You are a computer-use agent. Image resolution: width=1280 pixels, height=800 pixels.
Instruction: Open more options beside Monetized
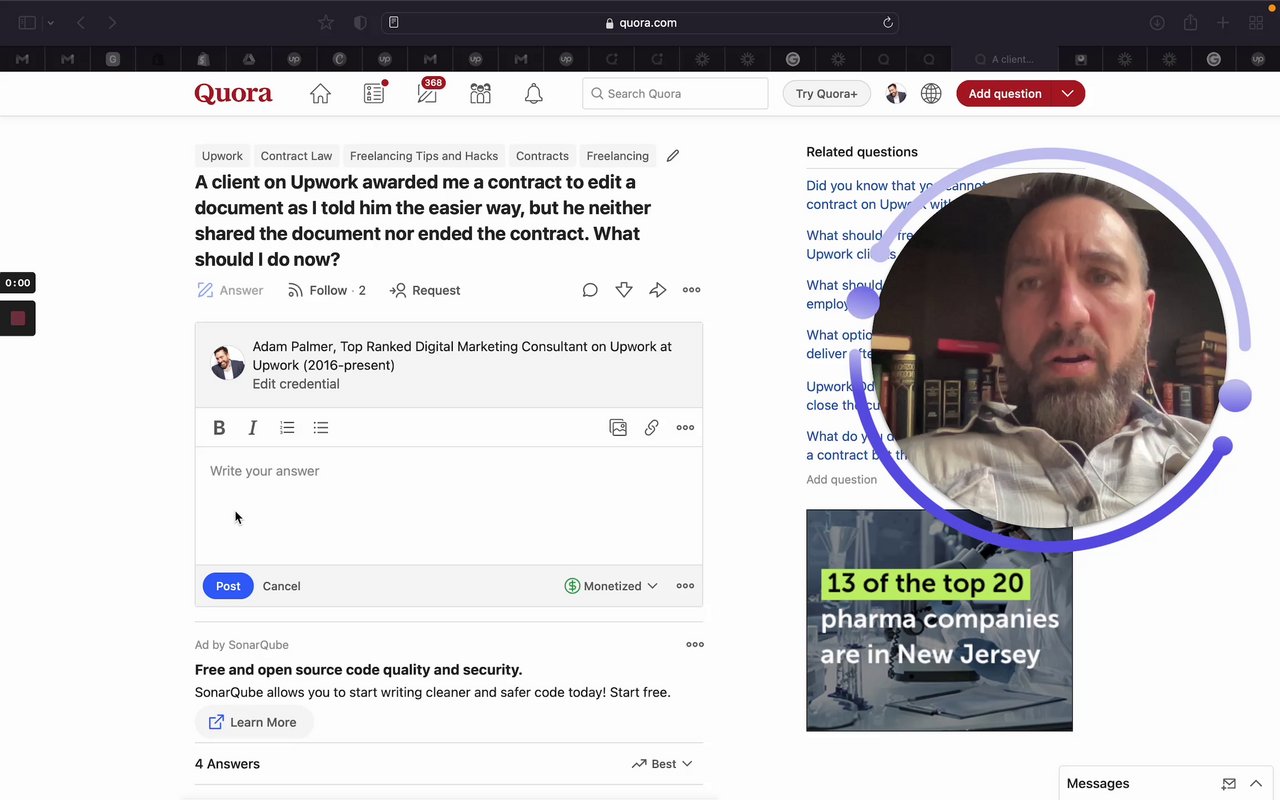tap(685, 586)
